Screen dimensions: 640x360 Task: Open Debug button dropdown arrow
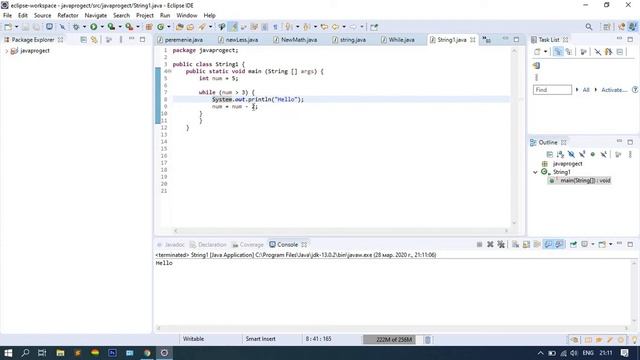pos(84,27)
